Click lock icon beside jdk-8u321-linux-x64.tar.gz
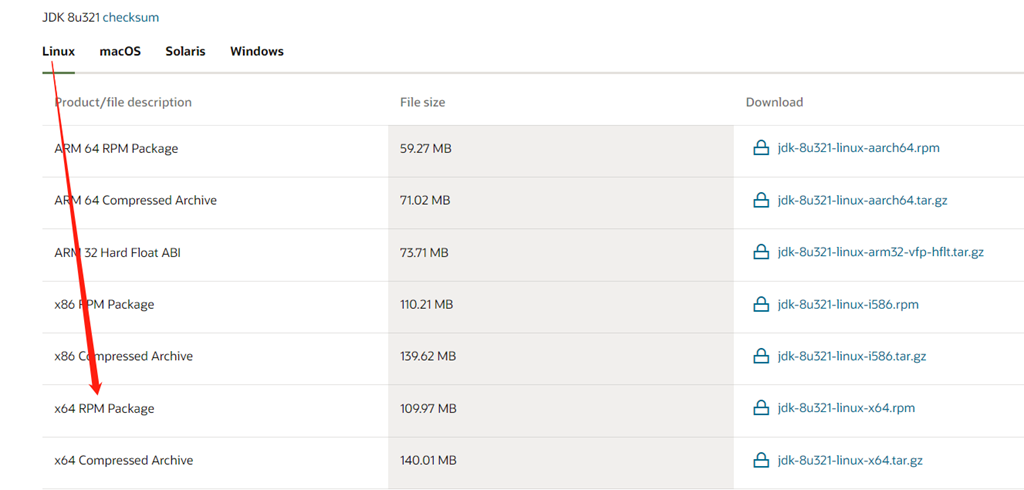 point(760,460)
